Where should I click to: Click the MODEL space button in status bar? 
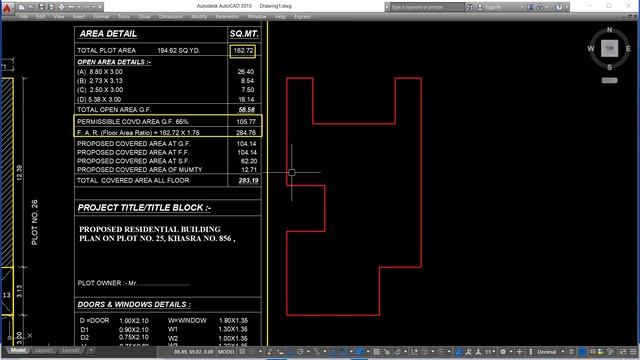pyautogui.click(x=226, y=351)
